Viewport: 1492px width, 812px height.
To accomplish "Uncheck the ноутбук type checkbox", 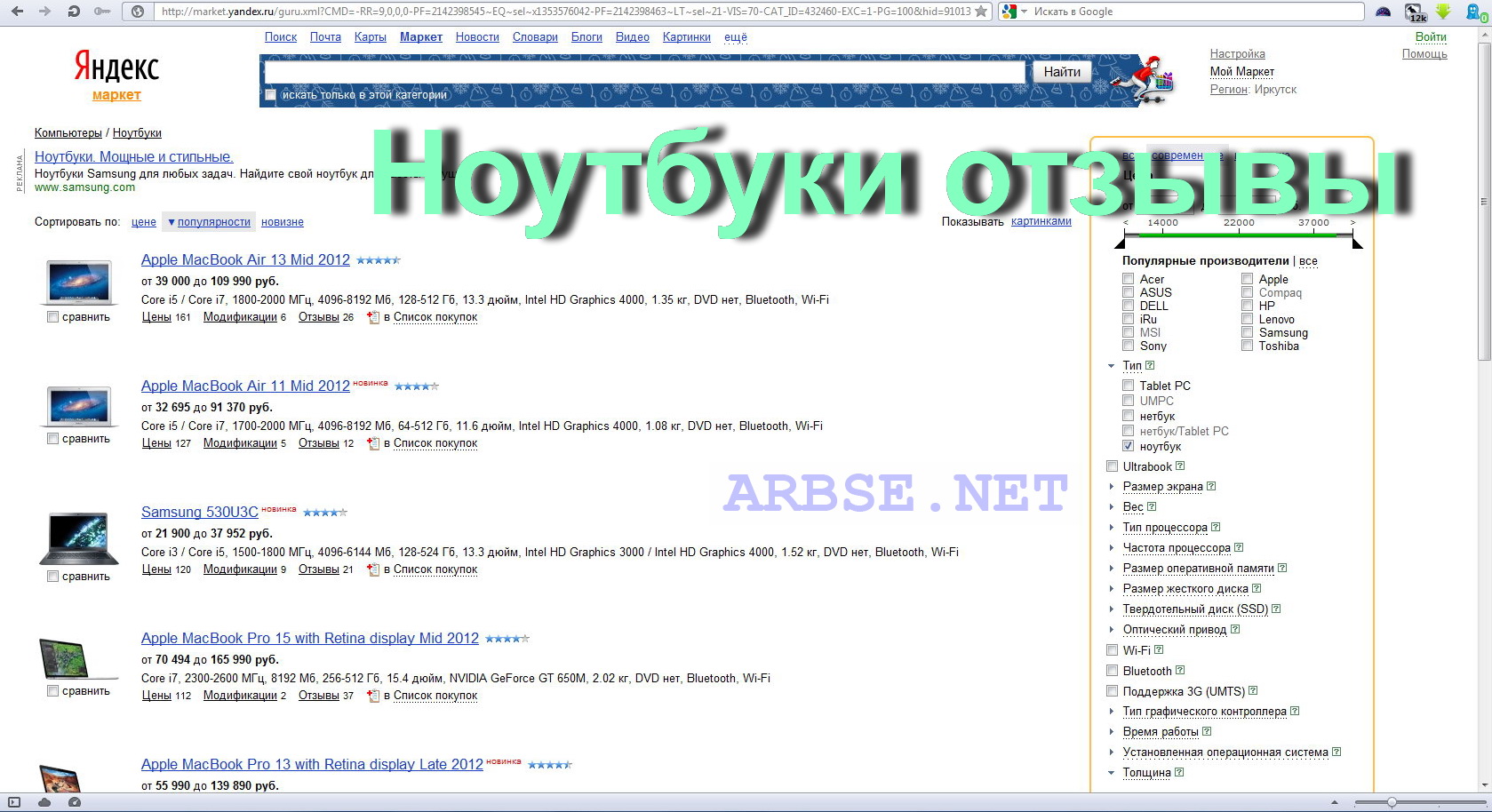I will click(x=1129, y=446).
